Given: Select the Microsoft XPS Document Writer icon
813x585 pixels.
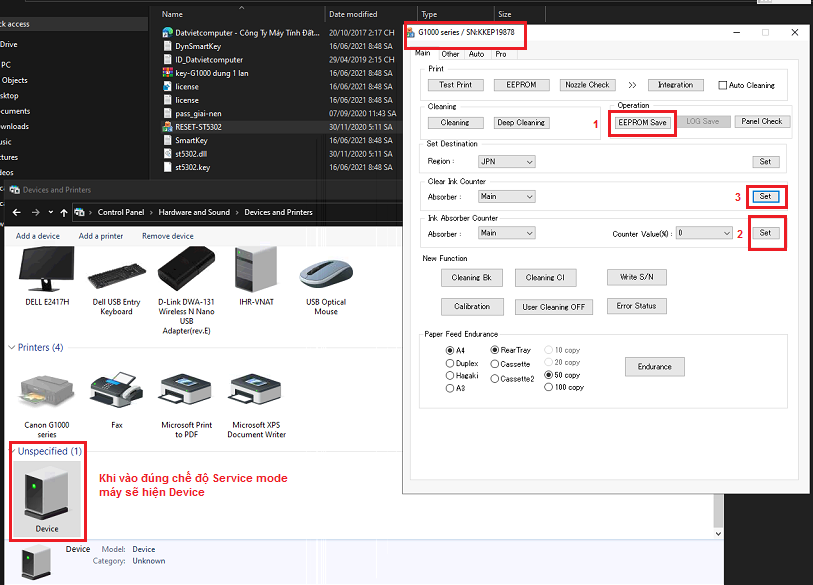Looking at the screenshot, I should 256,390.
